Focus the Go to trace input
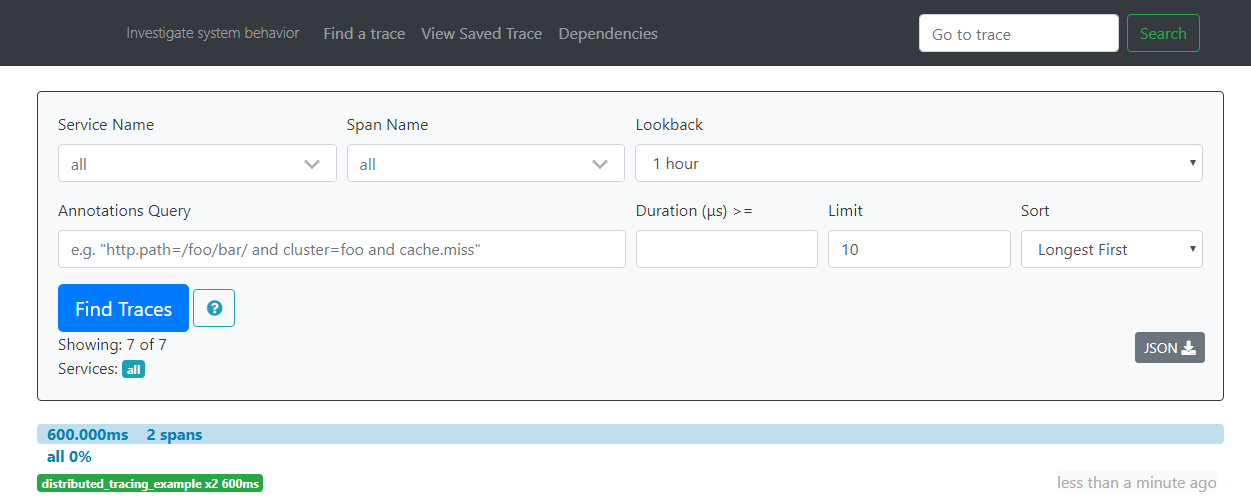The width and height of the screenshot is (1251, 498). click(x=1018, y=34)
